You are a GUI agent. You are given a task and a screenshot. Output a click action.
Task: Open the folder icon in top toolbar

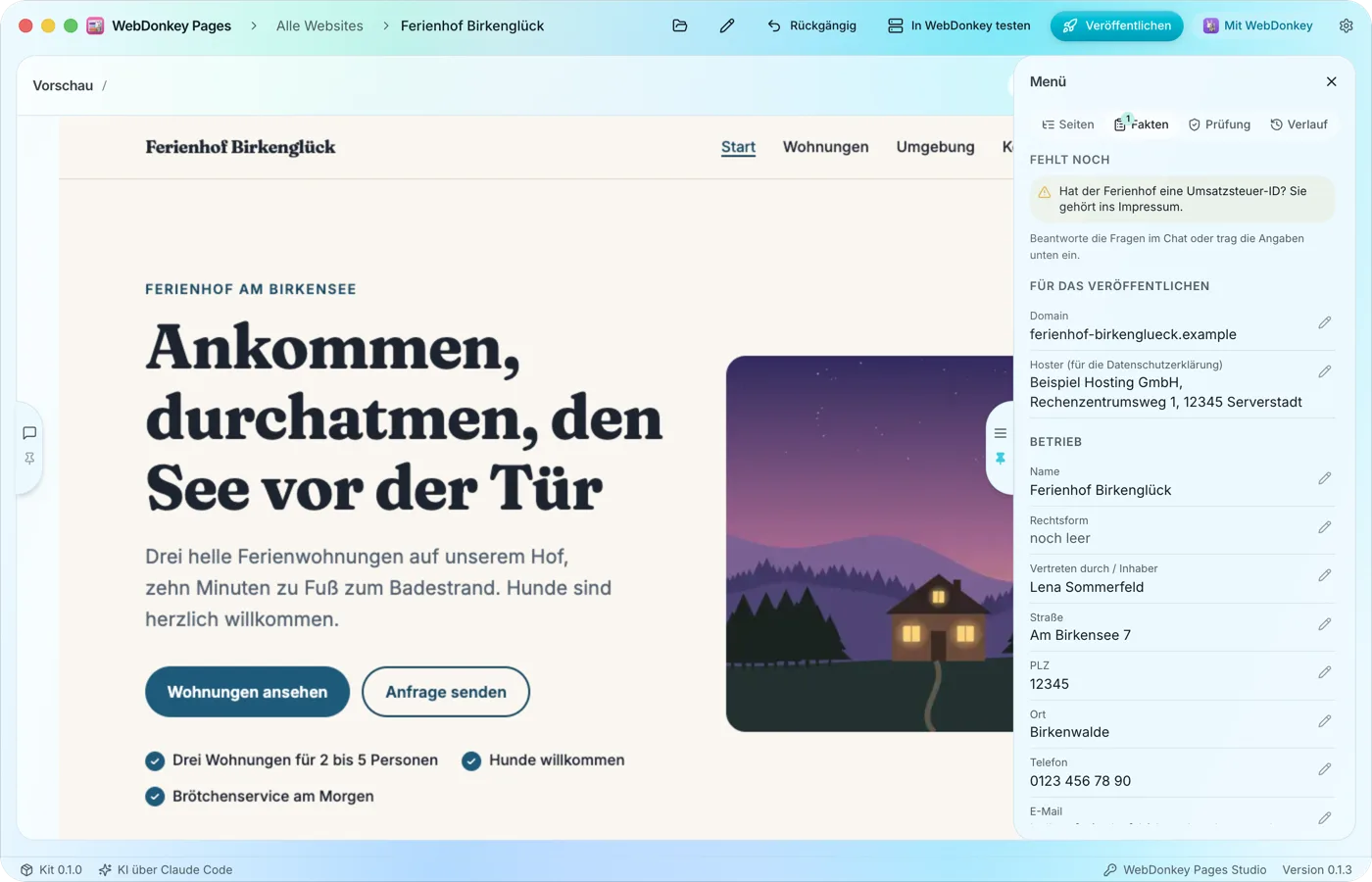(680, 25)
